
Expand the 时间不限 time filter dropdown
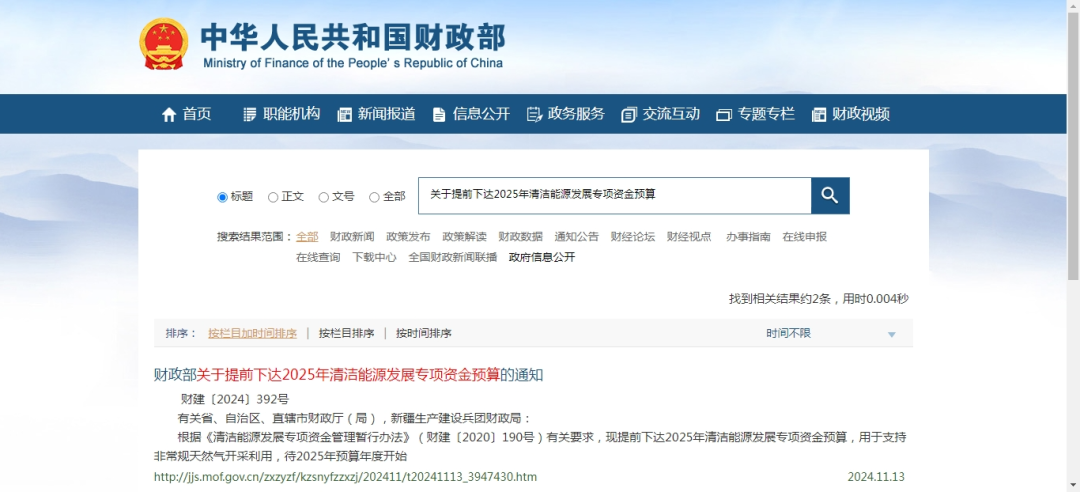coord(891,334)
